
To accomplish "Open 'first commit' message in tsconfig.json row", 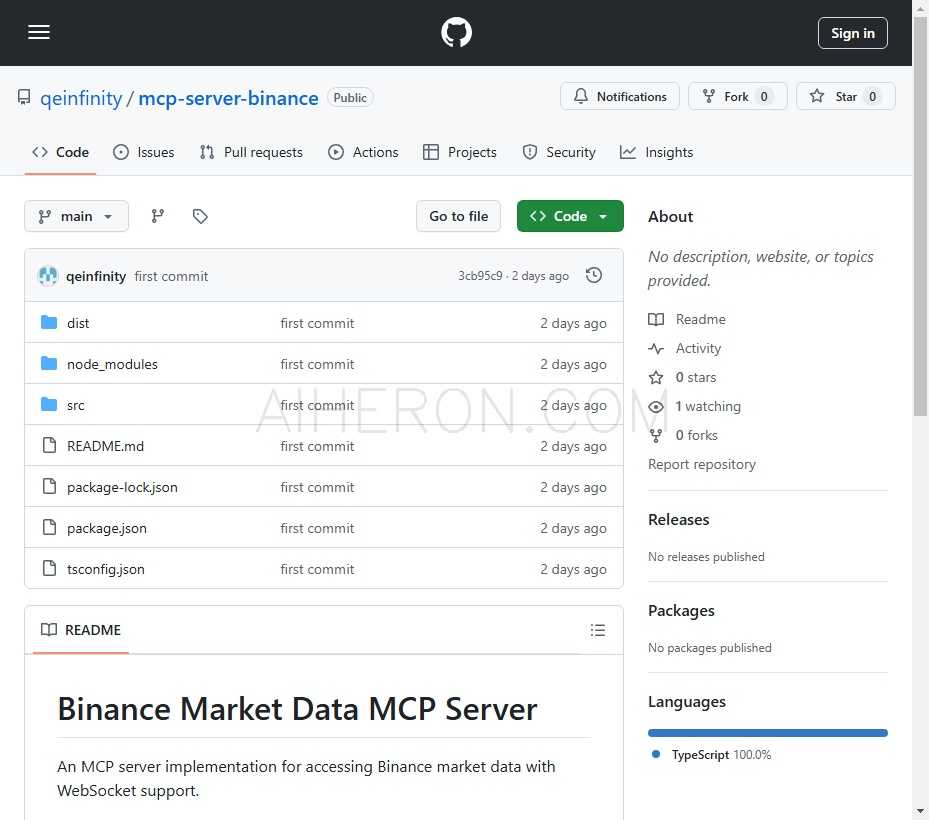I will click(x=317, y=569).
